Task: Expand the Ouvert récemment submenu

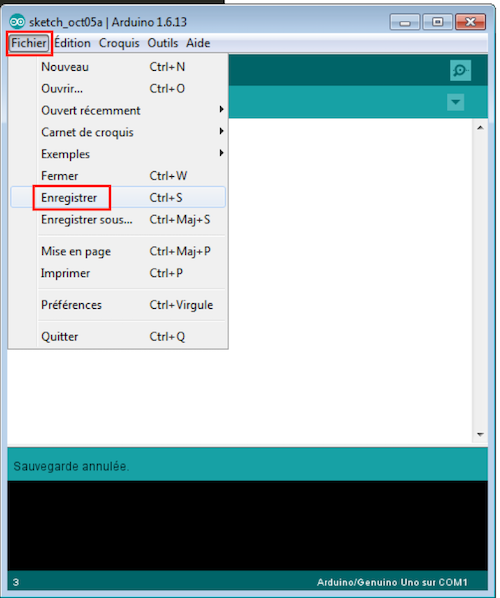Action: (x=118, y=111)
